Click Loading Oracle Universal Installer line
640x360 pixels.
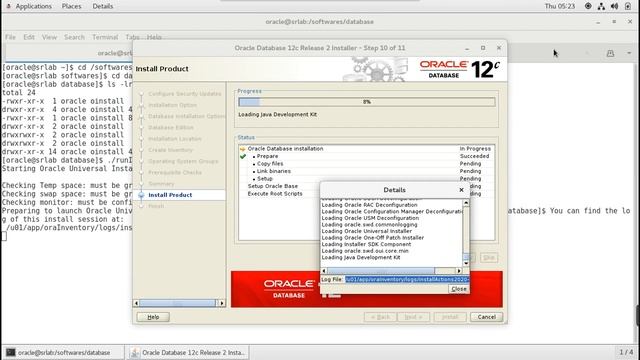pyautogui.click(x=367, y=231)
